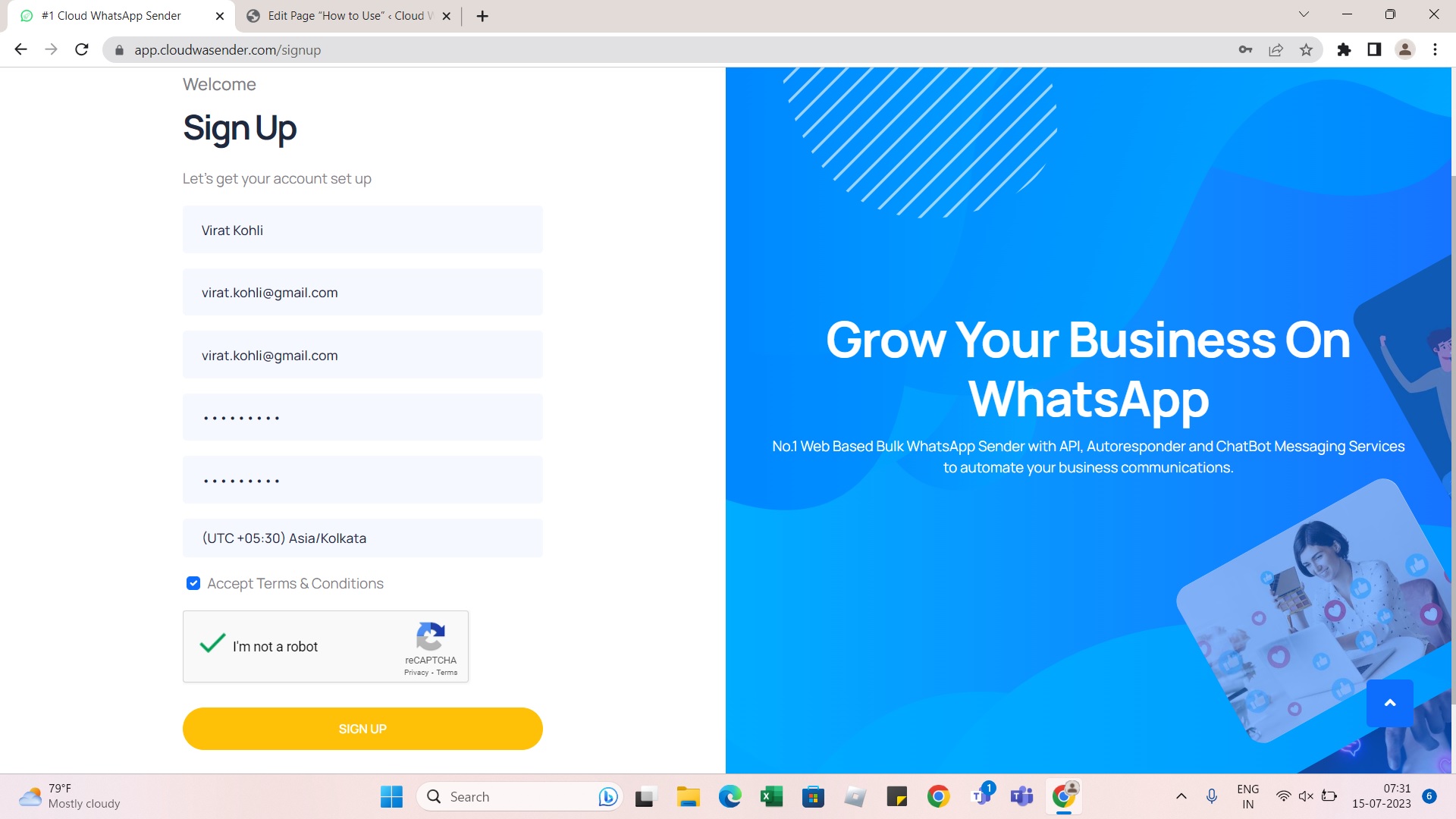Close the Edit Page How to Use tab
This screenshot has width=1456, height=819.
pyautogui.click(x=446, y=16)
